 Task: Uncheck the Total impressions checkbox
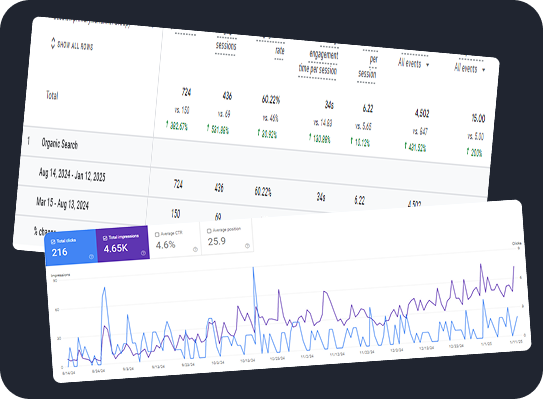[105, 238]
